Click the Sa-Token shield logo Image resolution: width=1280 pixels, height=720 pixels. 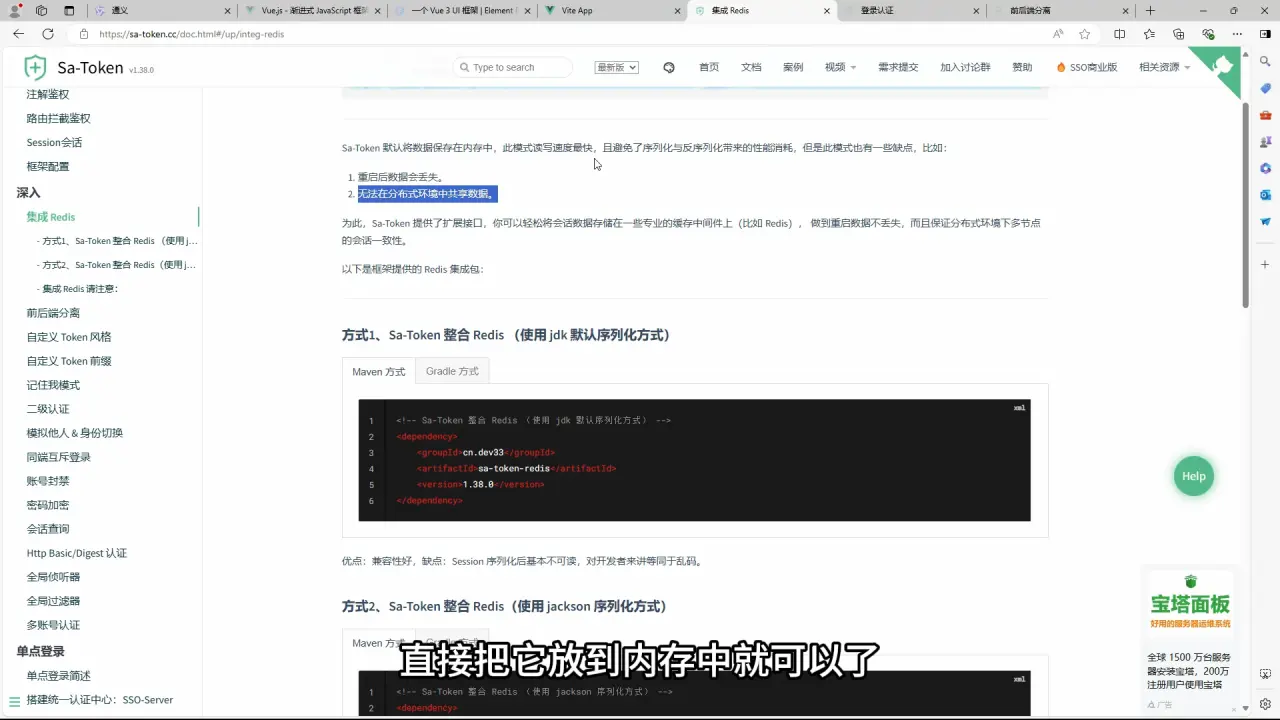point(35,68)
